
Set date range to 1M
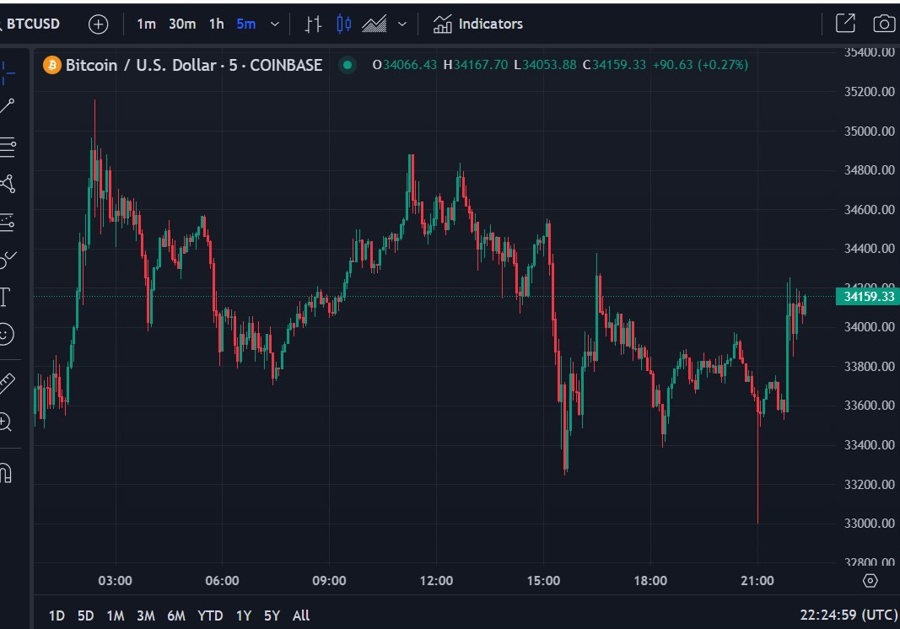point(115,616)
